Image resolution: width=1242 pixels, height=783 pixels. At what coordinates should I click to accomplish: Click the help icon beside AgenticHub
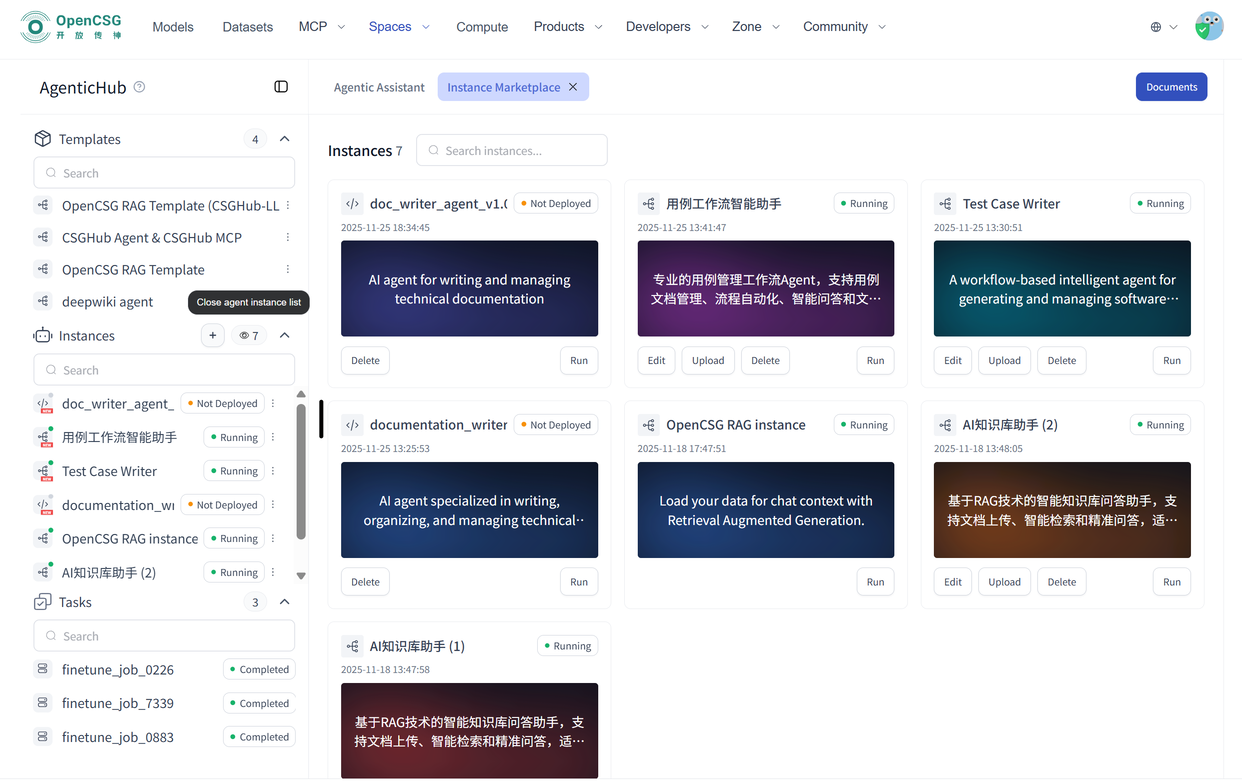(x=139, y=87)
